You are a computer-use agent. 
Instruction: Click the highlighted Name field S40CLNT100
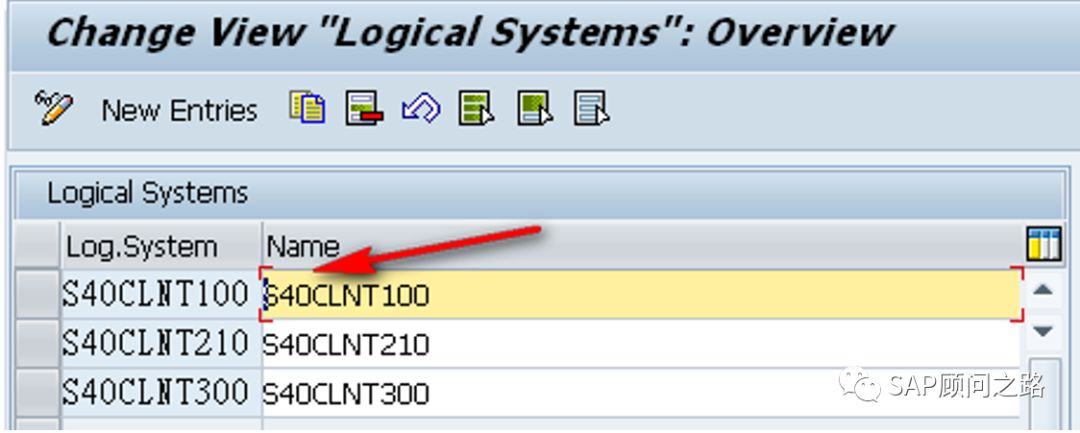pos(641,295)
